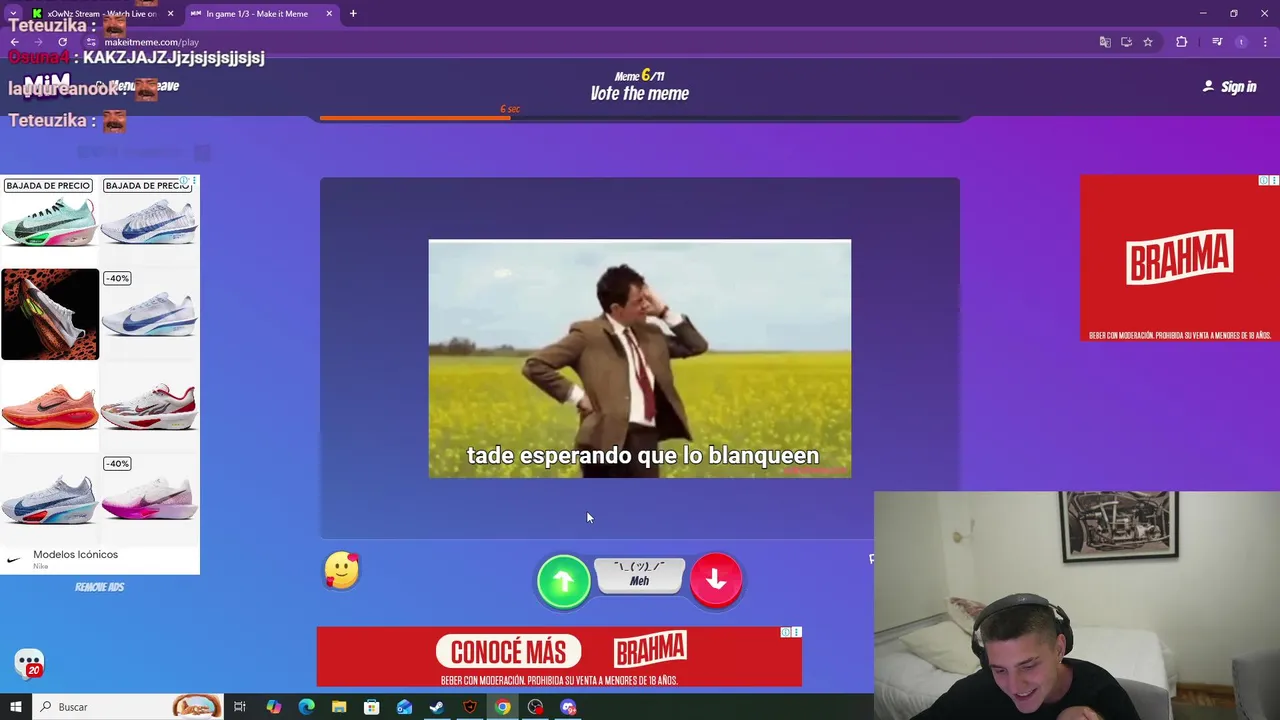
Task: Close the Make it Meme tab
Action: click(329, 14)
